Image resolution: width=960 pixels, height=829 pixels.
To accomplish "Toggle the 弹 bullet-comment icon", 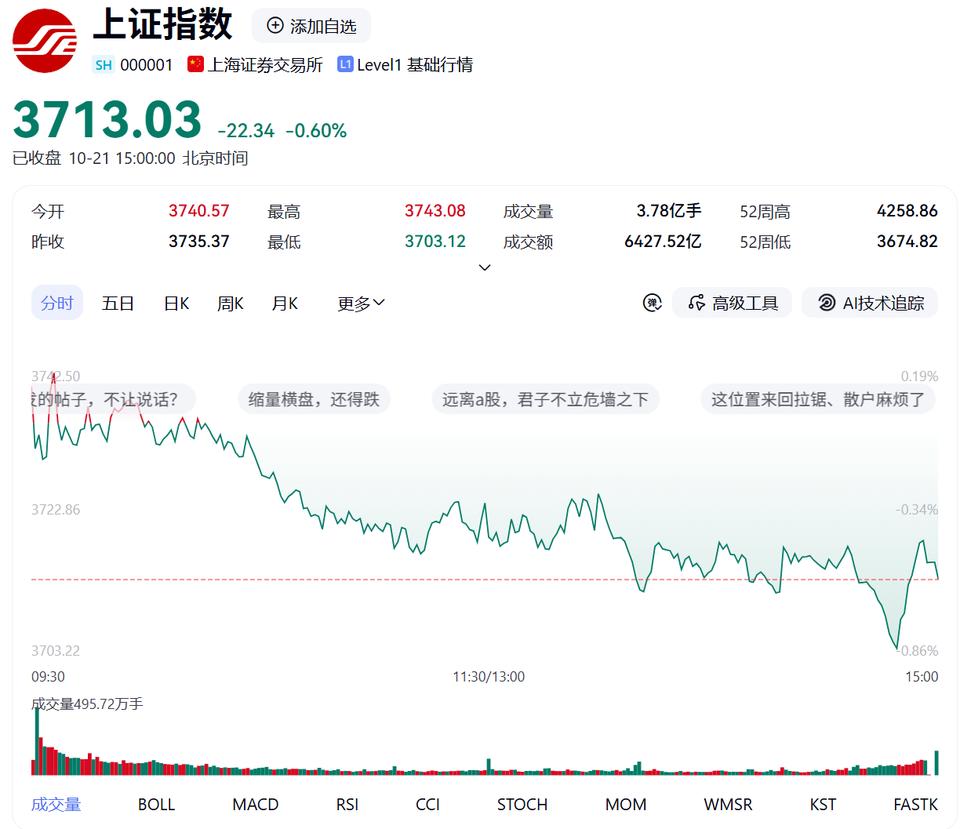I will click(652, 302).
